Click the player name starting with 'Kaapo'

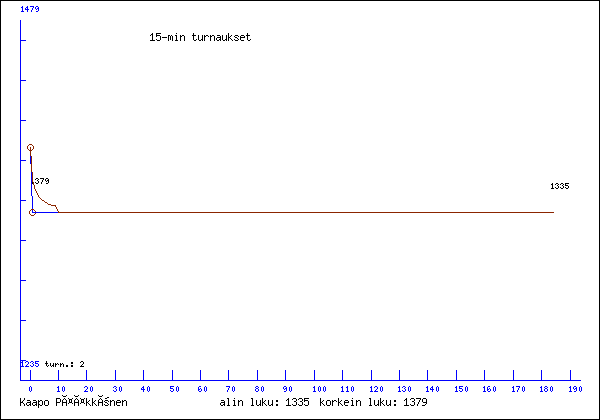pyautogui.click(x=77, y=402)
